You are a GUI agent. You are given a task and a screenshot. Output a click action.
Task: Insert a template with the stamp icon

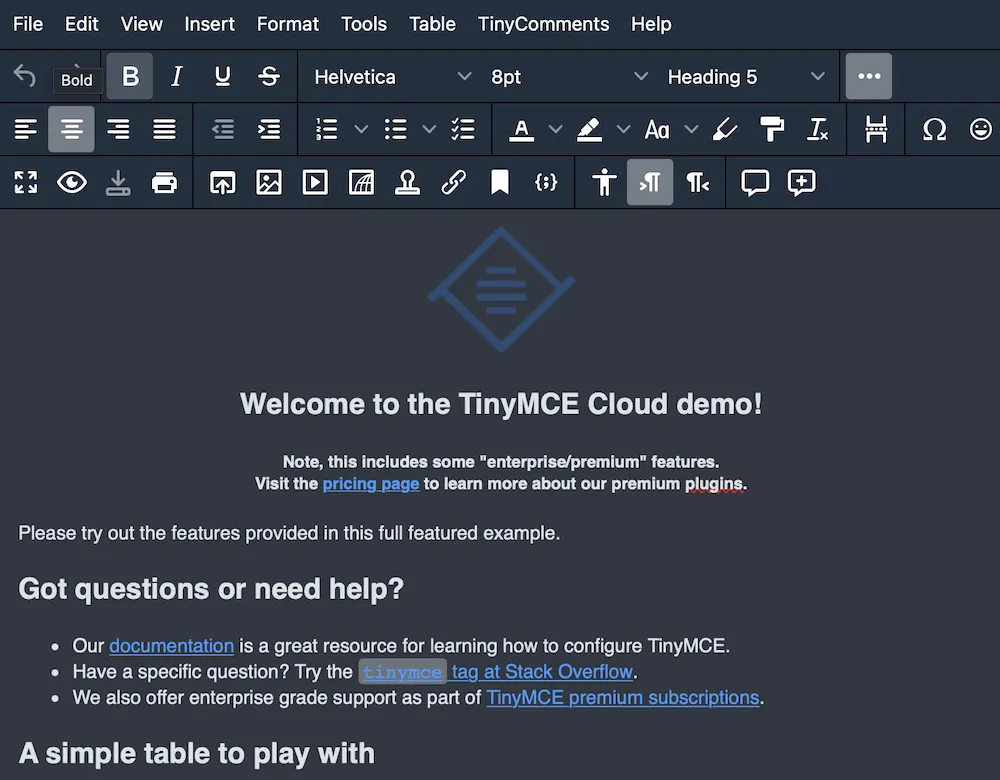pos(408,182)
